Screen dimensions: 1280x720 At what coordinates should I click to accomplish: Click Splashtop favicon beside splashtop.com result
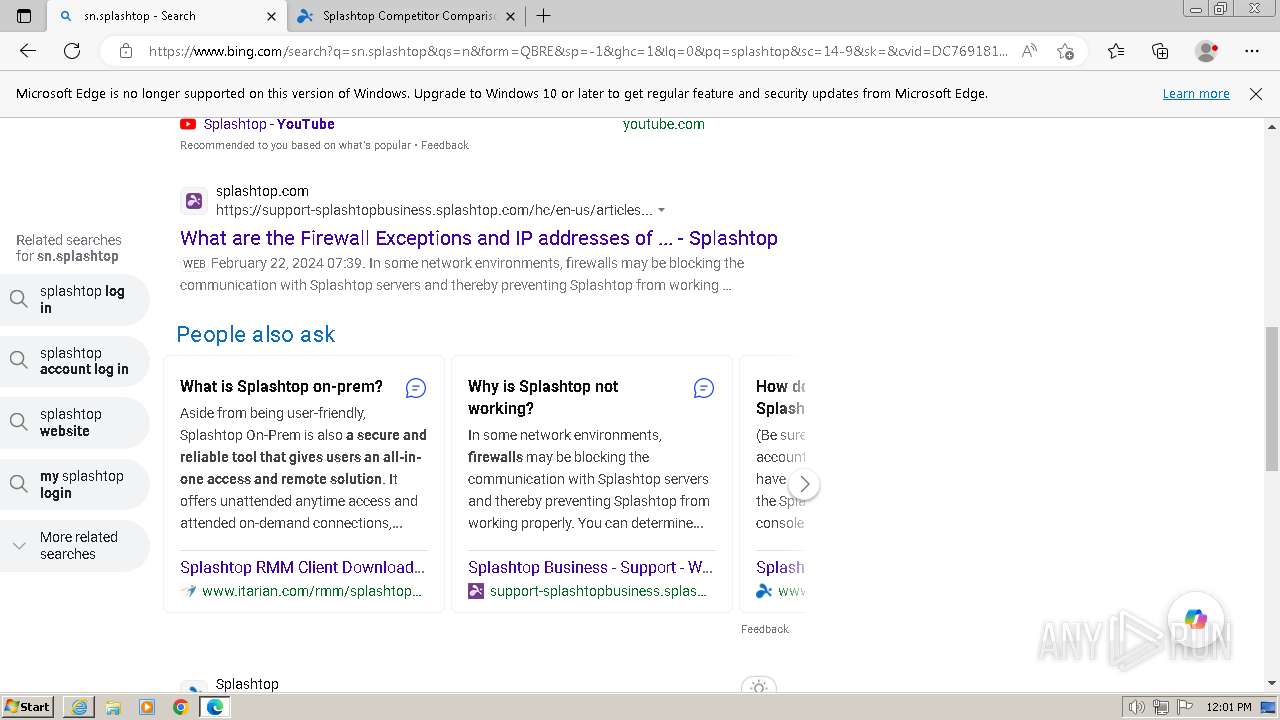point(194,201)
